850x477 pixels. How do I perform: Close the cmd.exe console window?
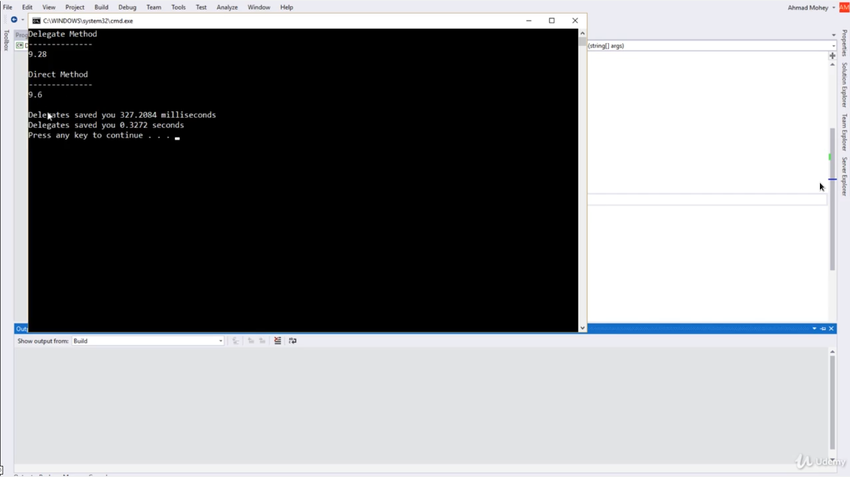(x=575, y=21)
